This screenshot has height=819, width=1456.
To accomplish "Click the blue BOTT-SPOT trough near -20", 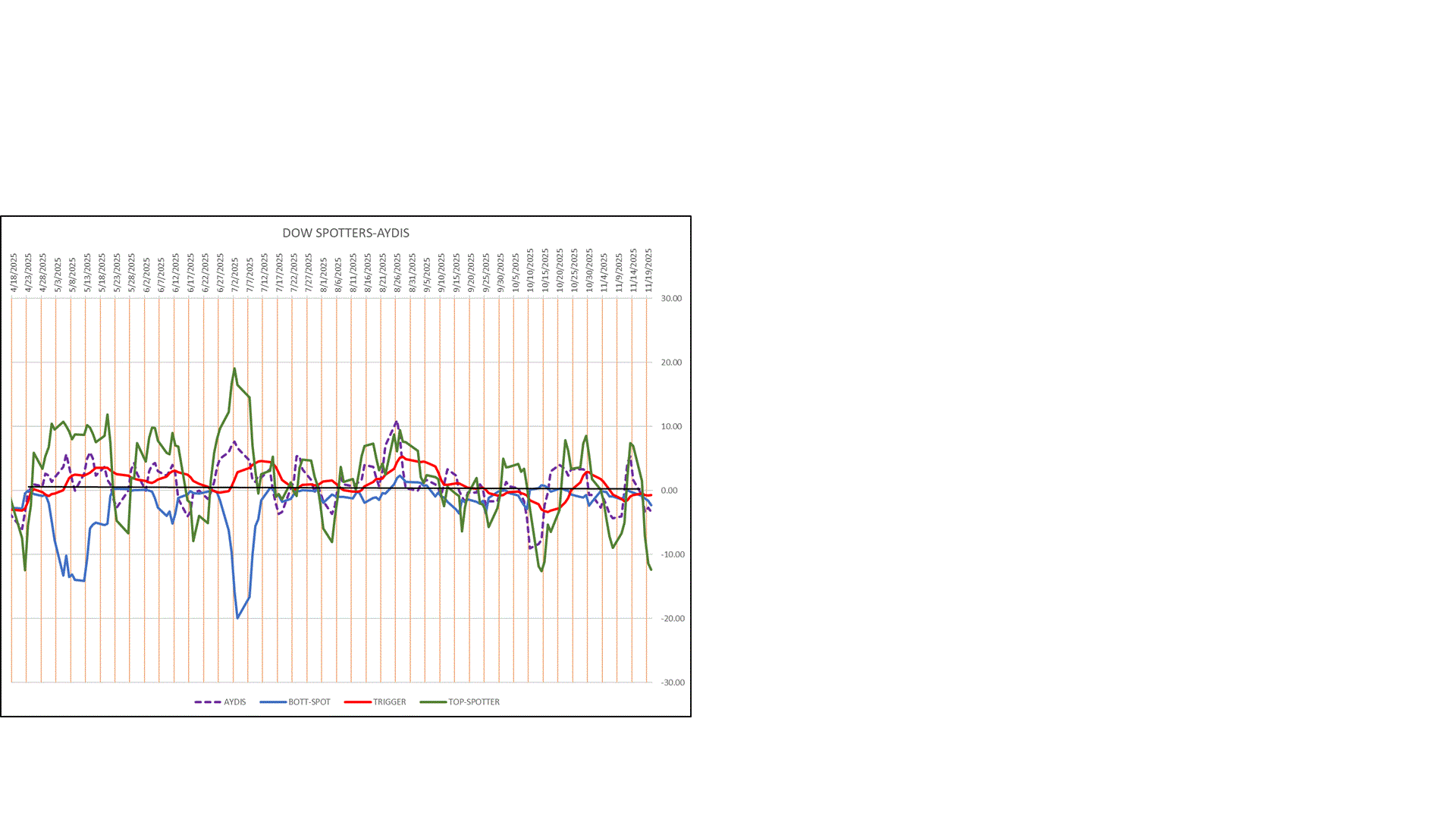I will coord(237,617).
